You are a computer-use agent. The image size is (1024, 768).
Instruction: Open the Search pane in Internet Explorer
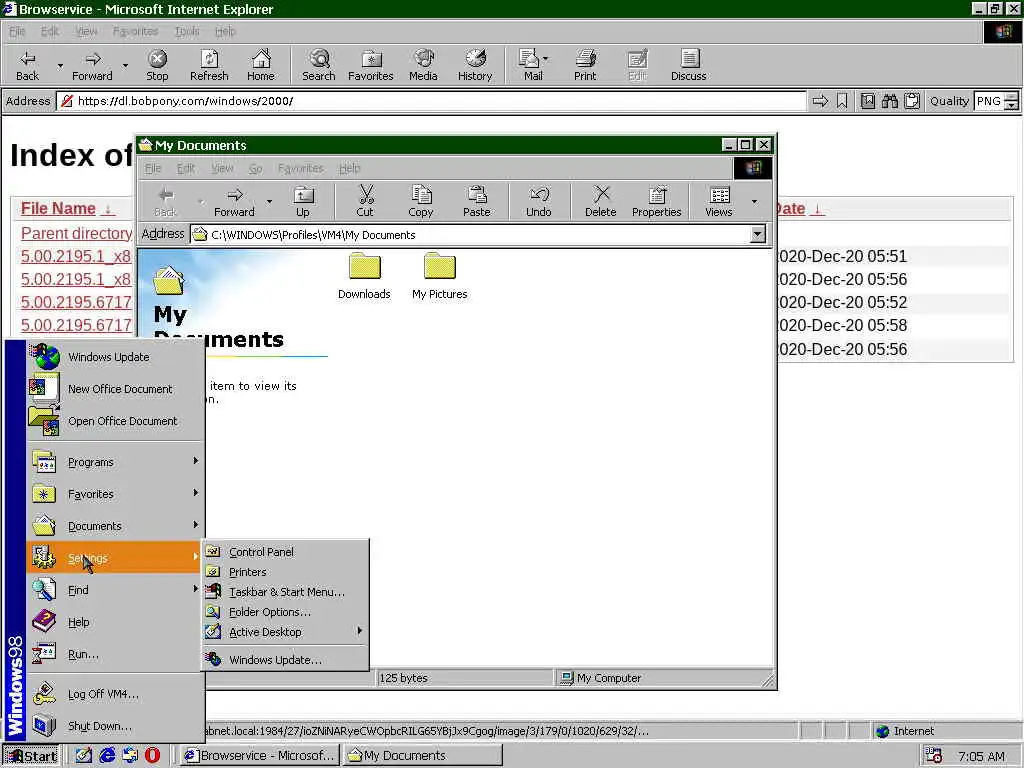[x=319, y=65]
